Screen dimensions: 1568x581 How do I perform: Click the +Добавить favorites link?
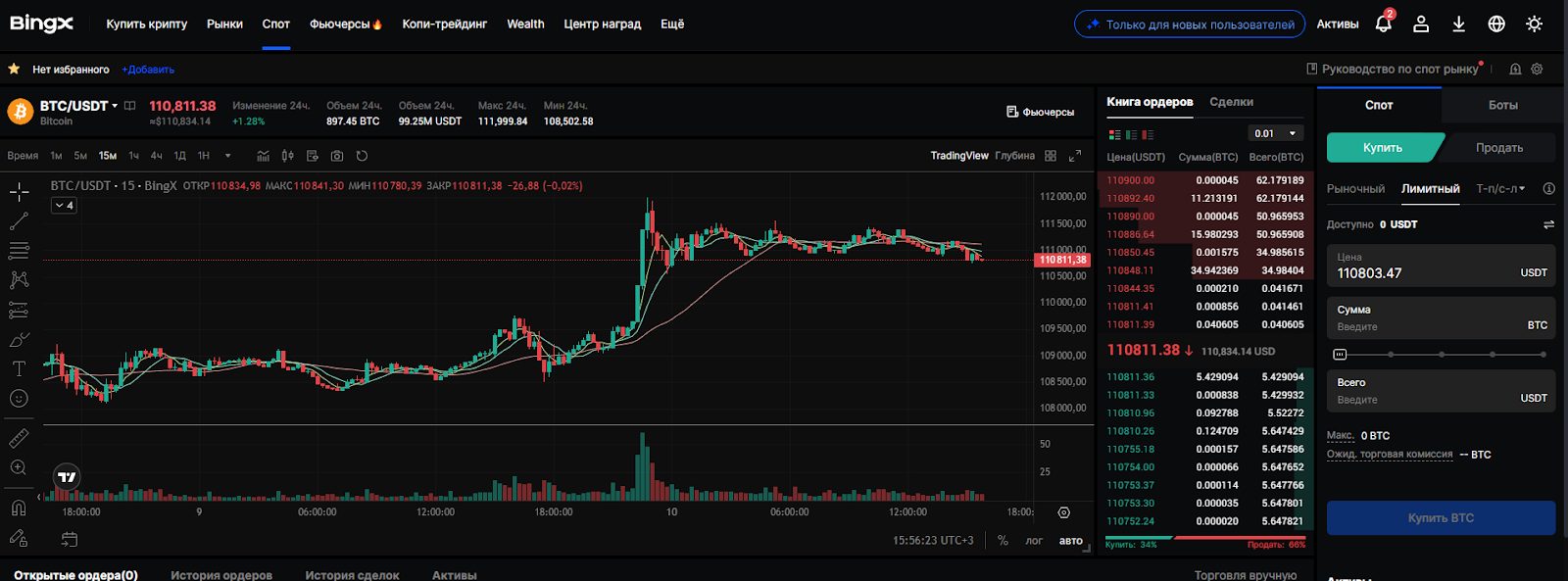tap(148, 70)
